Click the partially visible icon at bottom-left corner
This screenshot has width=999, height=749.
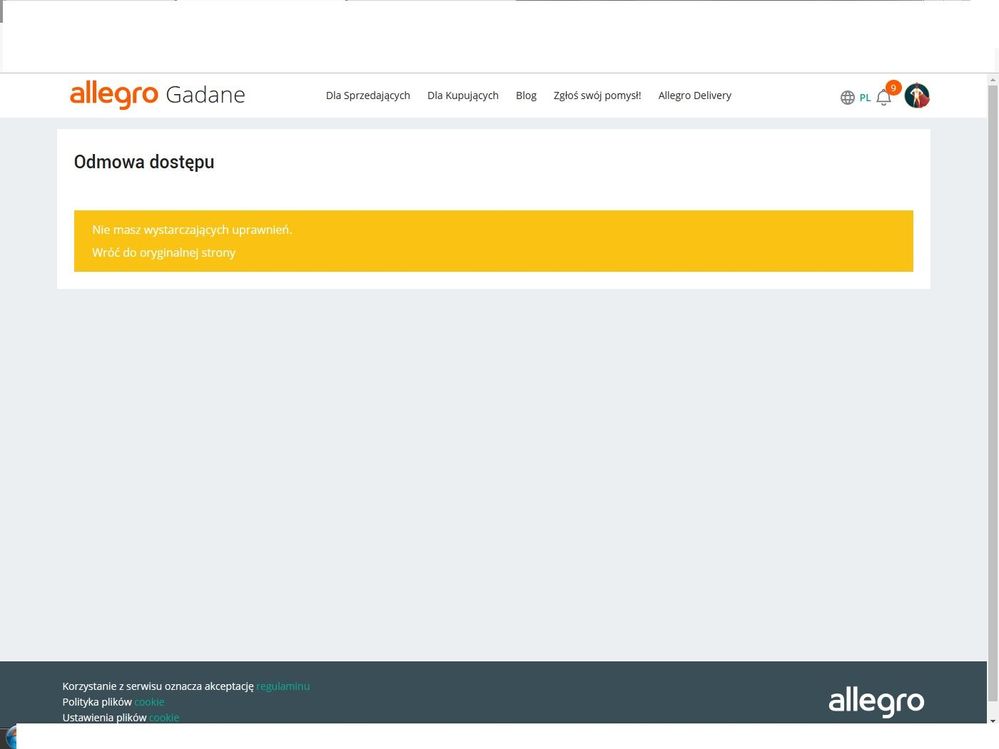[10, 738]
